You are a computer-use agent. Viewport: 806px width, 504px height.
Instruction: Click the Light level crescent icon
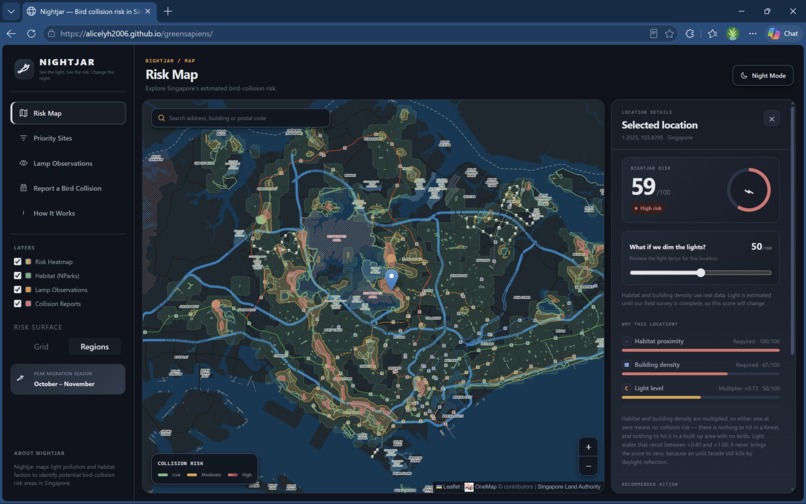(626, 388)
